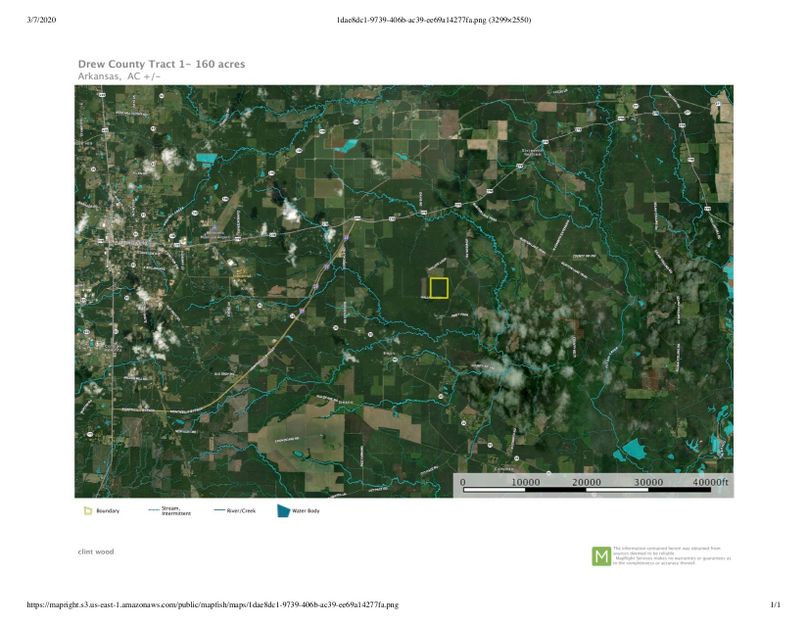Click the Water Body legend label
The height and width of the screenshot is (624, 808).
[306, 511]
